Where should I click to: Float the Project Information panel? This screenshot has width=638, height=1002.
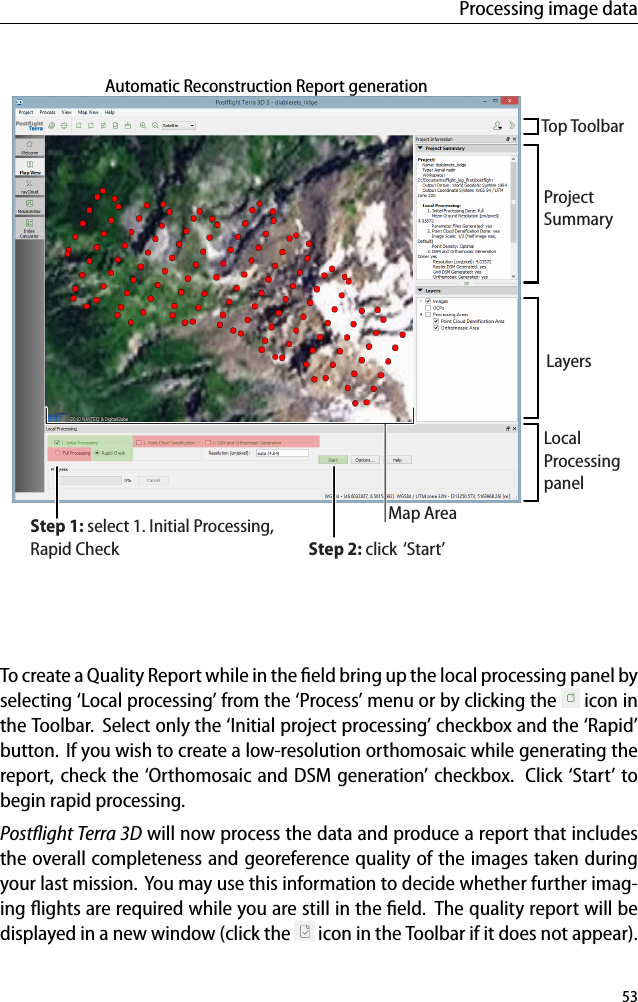[x=508, y=139]
